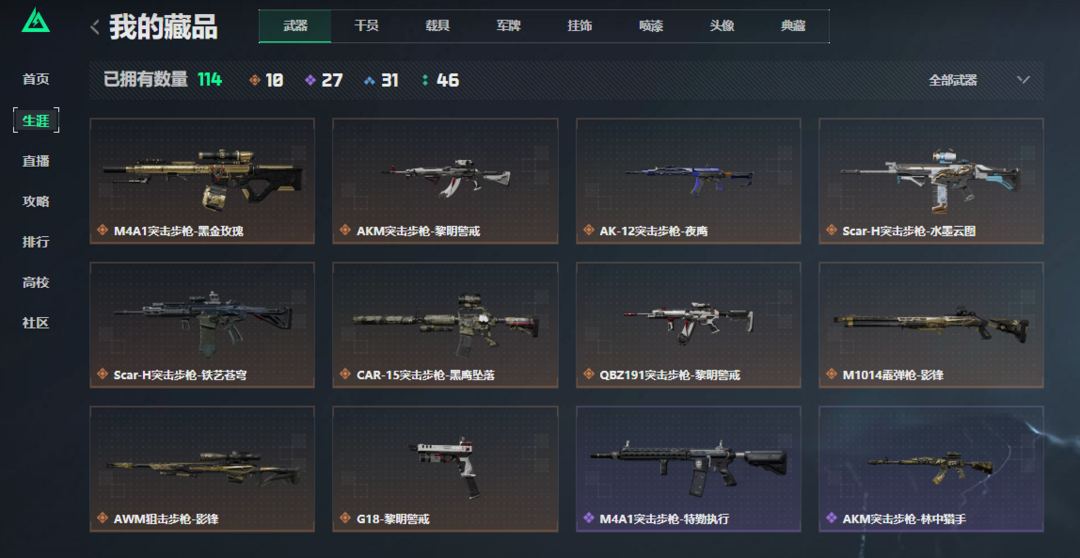Click the green rarity icon showing 46
This screenshot has width=1080, height=558.
tap(425, 81)
